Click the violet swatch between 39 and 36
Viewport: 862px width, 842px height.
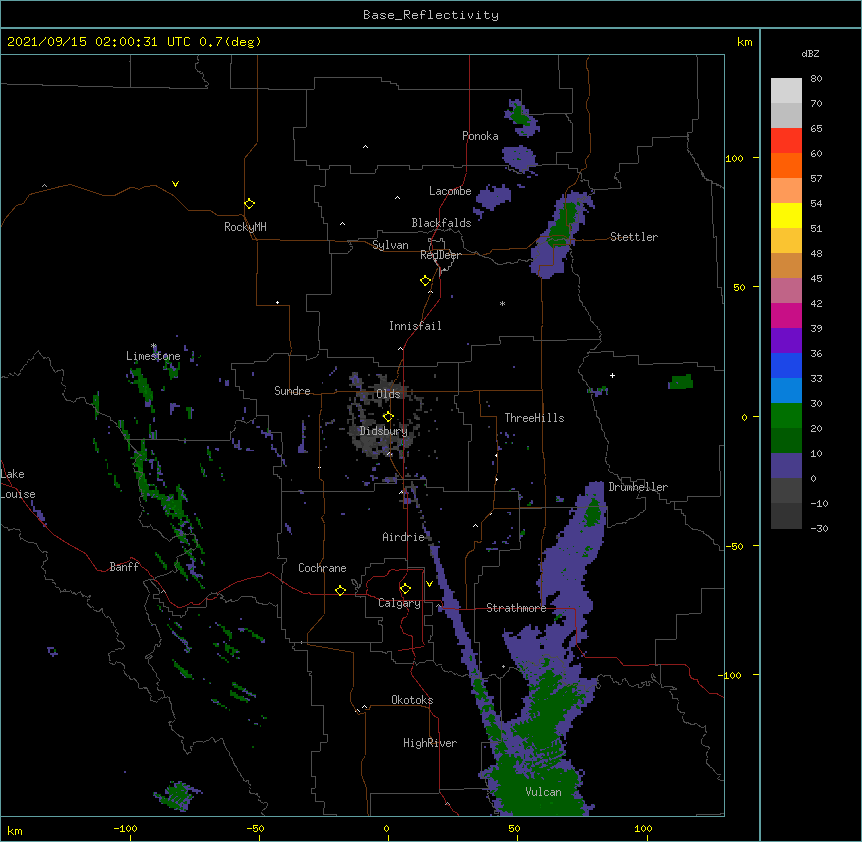click(786, 341)
